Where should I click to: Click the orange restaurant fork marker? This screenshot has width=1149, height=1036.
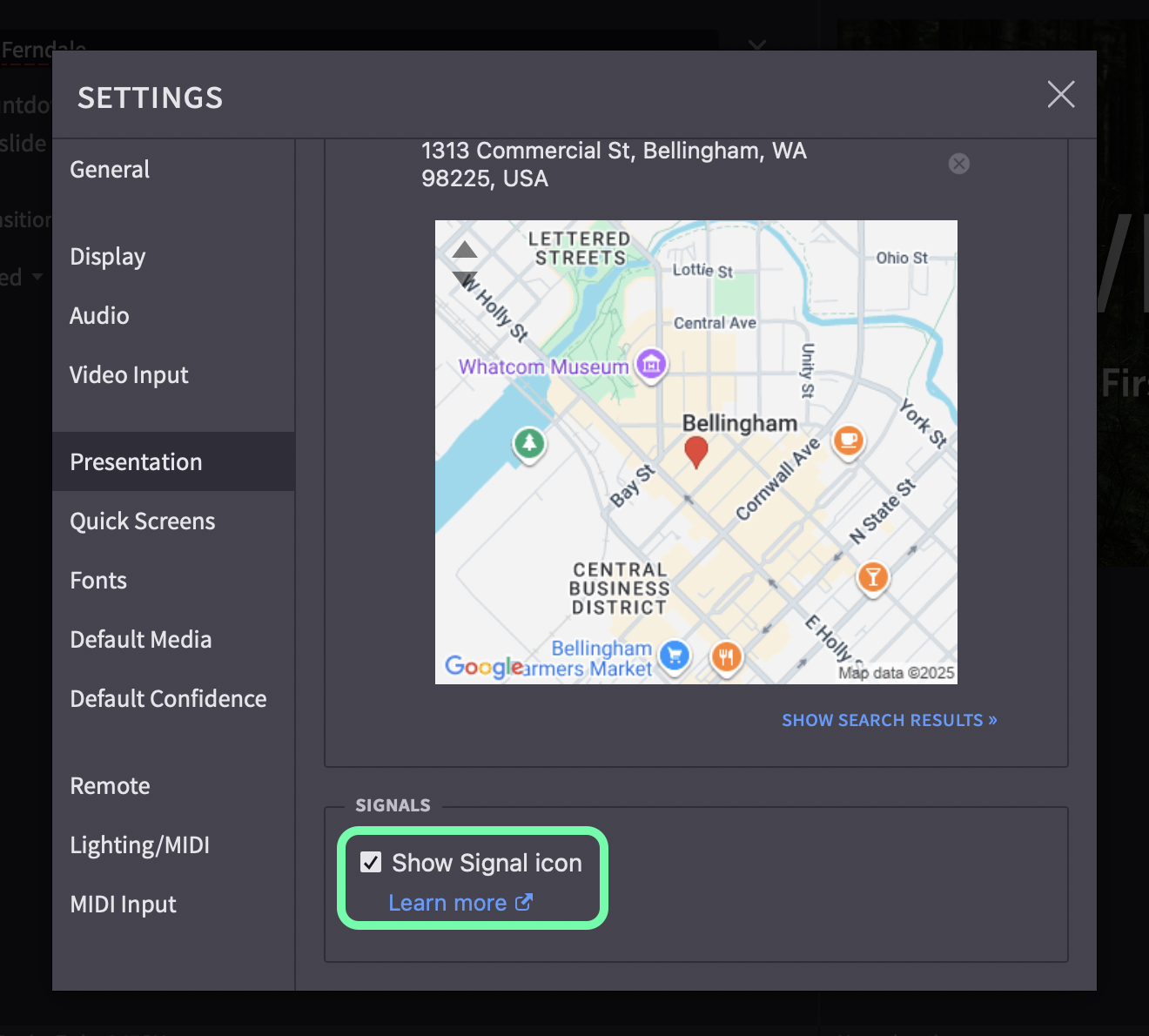(727, 656)
